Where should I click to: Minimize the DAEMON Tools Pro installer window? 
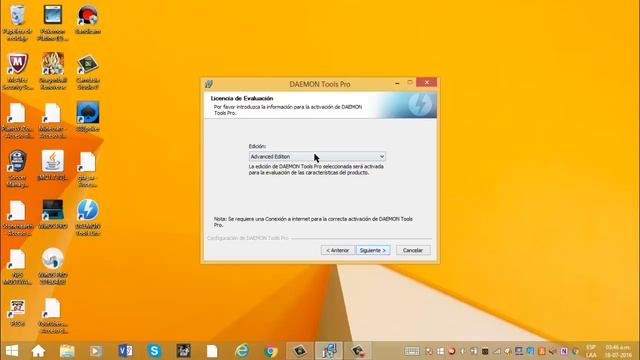(397, 83)
